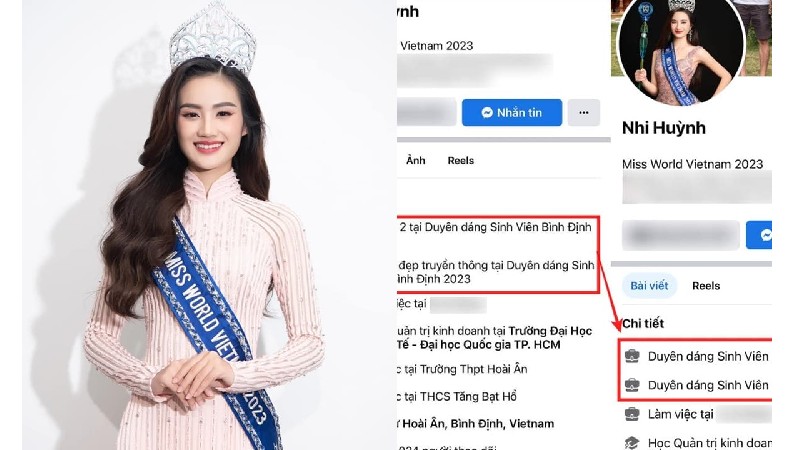Click the Nhi Huỳnh profile name

coord(664,128)
